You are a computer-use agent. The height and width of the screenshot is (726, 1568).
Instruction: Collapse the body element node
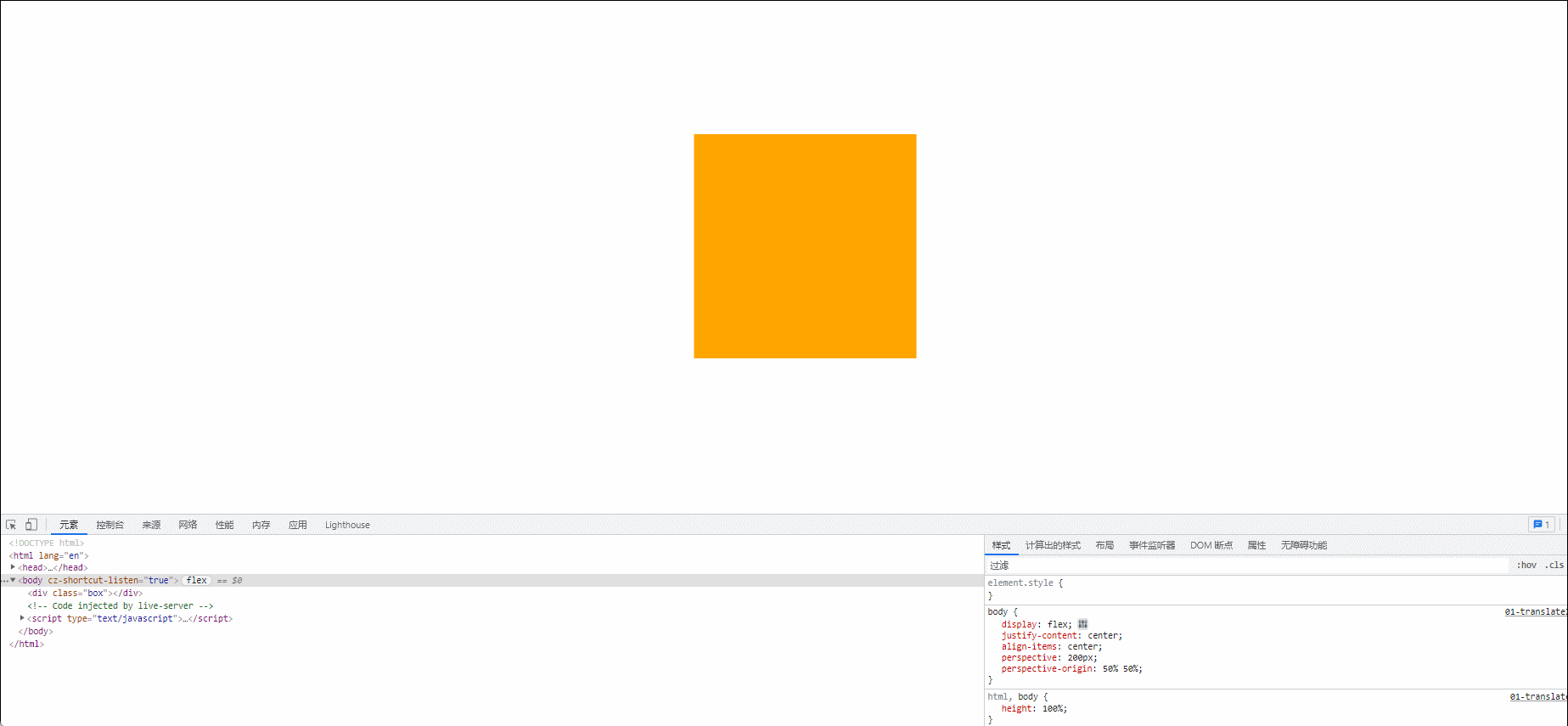pos(13,580)
